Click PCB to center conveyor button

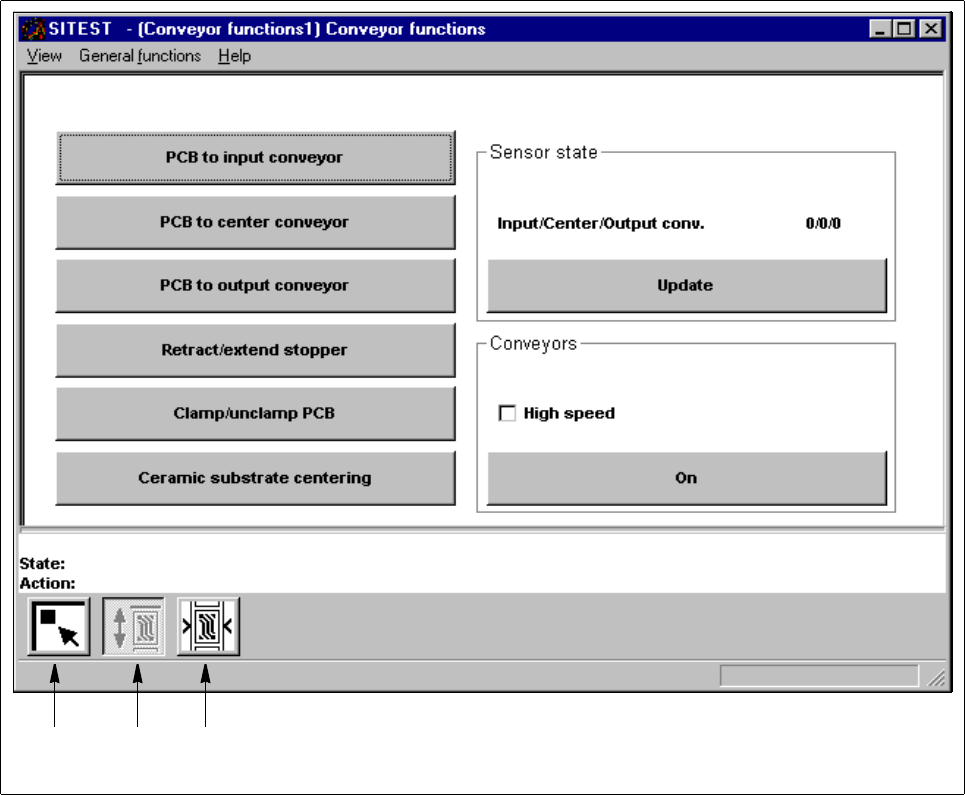[x=255, y=222]
